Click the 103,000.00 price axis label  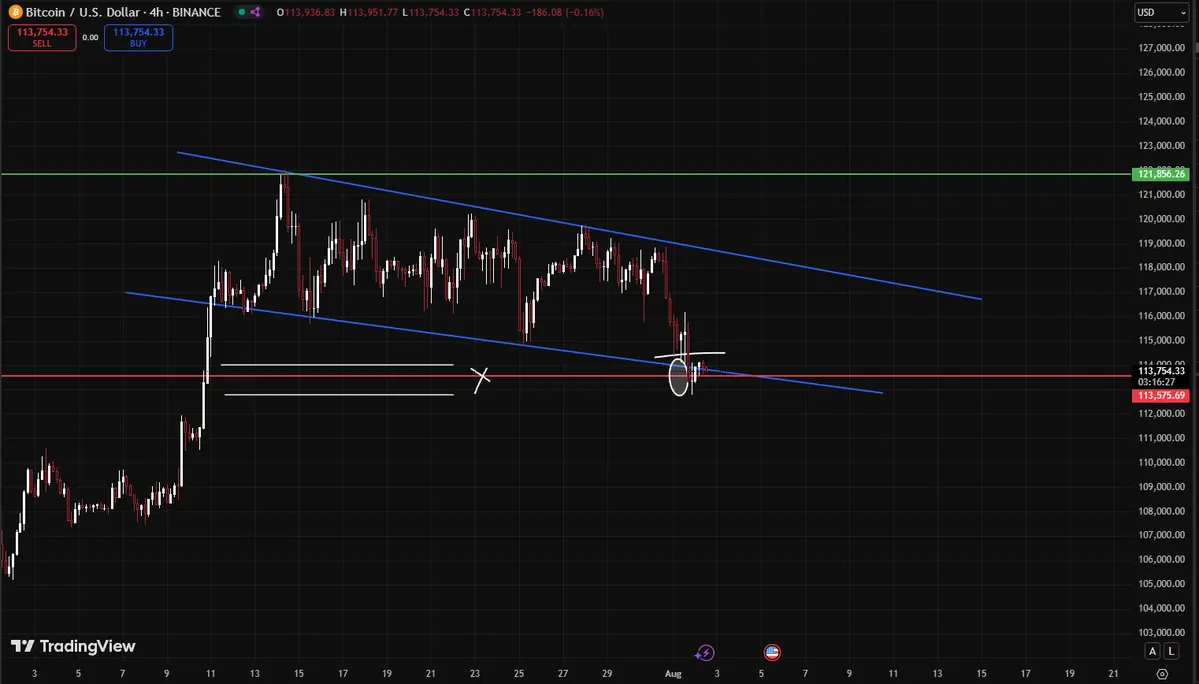[1162, 633]
